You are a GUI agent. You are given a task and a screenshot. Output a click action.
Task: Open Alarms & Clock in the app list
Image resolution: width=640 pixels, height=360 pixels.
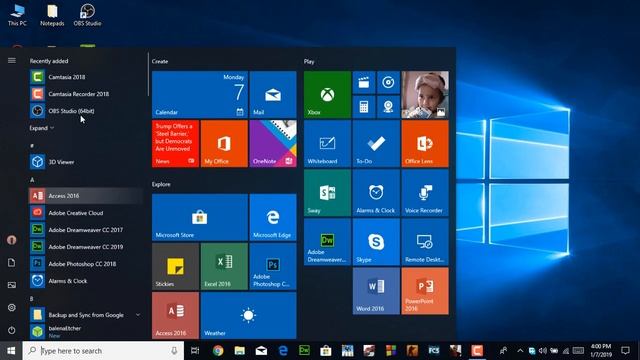pos(86,281)
